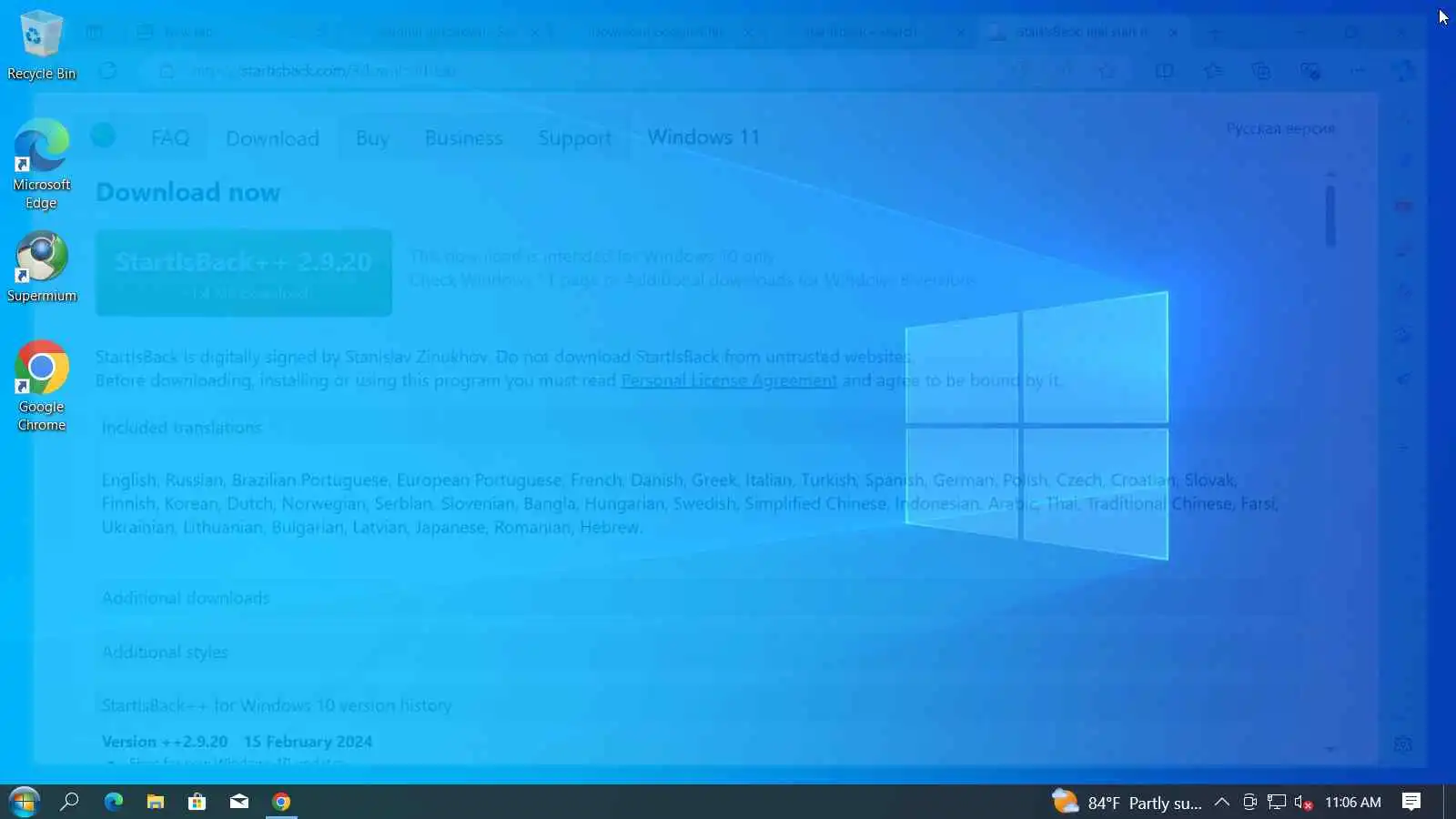Open the Action Center notifications icon

click(x=1411, y=802)
